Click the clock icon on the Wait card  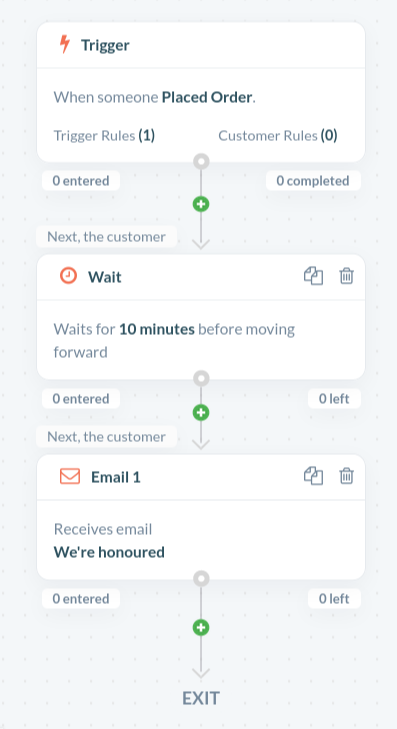point(68,276)
